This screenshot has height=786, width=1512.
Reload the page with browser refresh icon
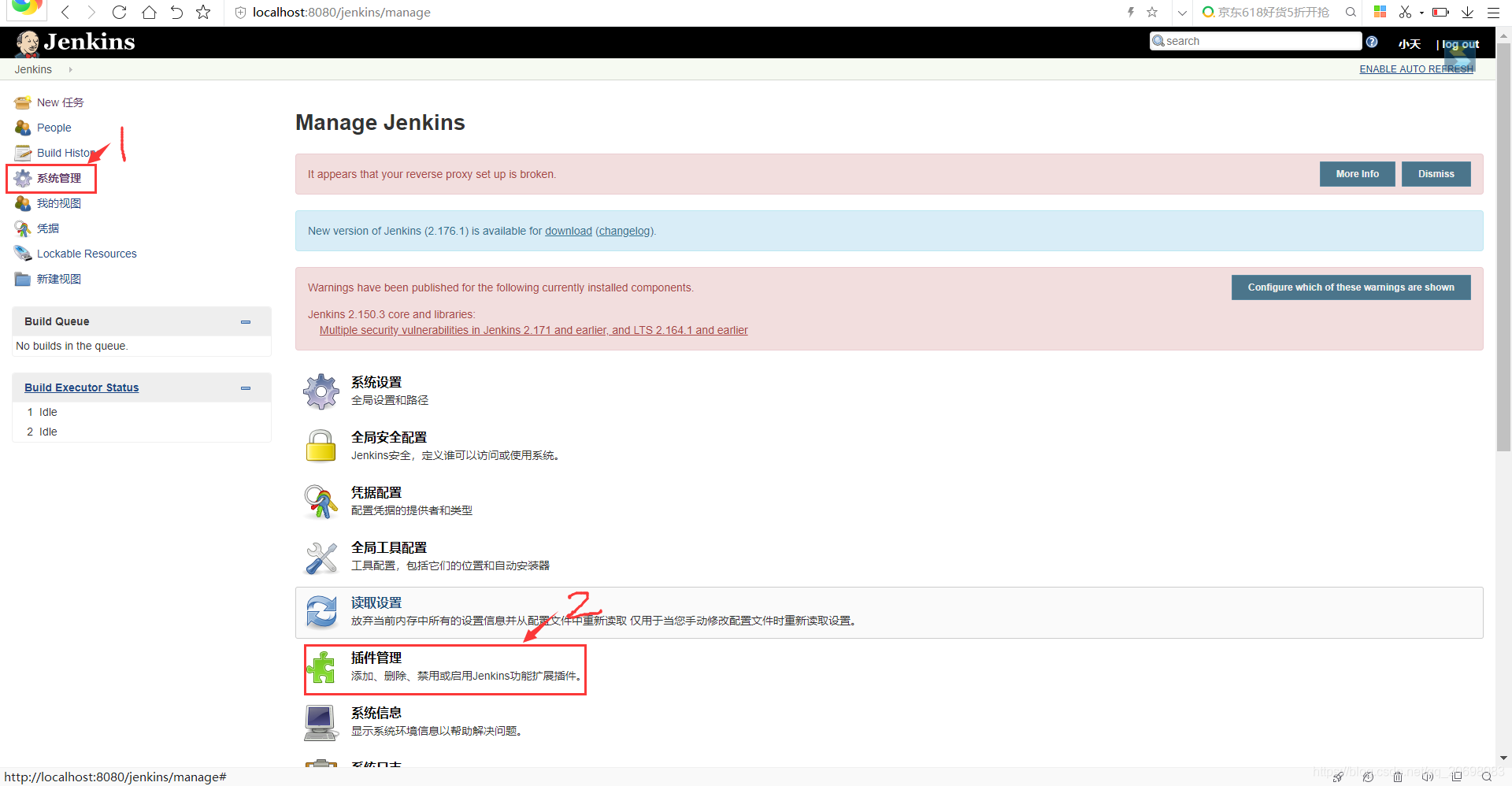tap(120, 12)
